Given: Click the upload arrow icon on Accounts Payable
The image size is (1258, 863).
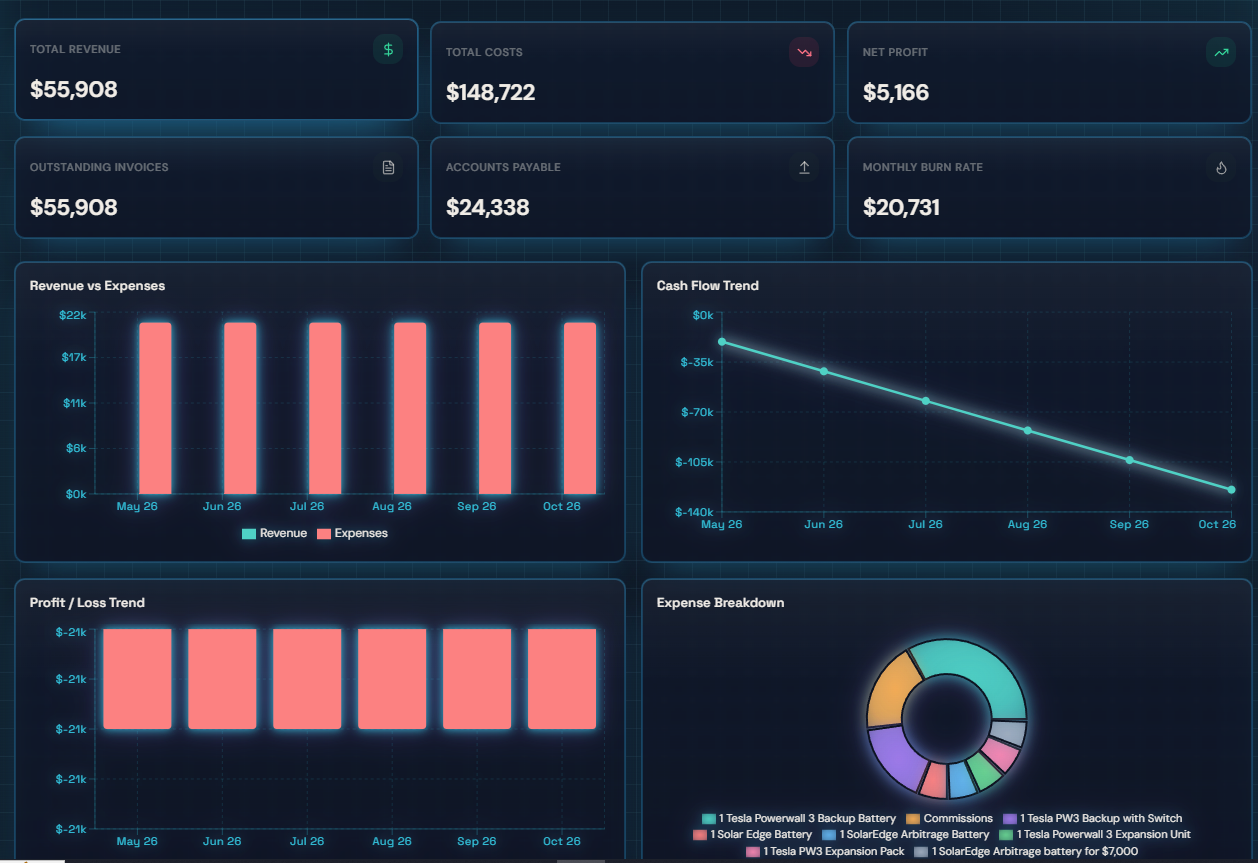Looking at the screenshot, I should [804, 167].
